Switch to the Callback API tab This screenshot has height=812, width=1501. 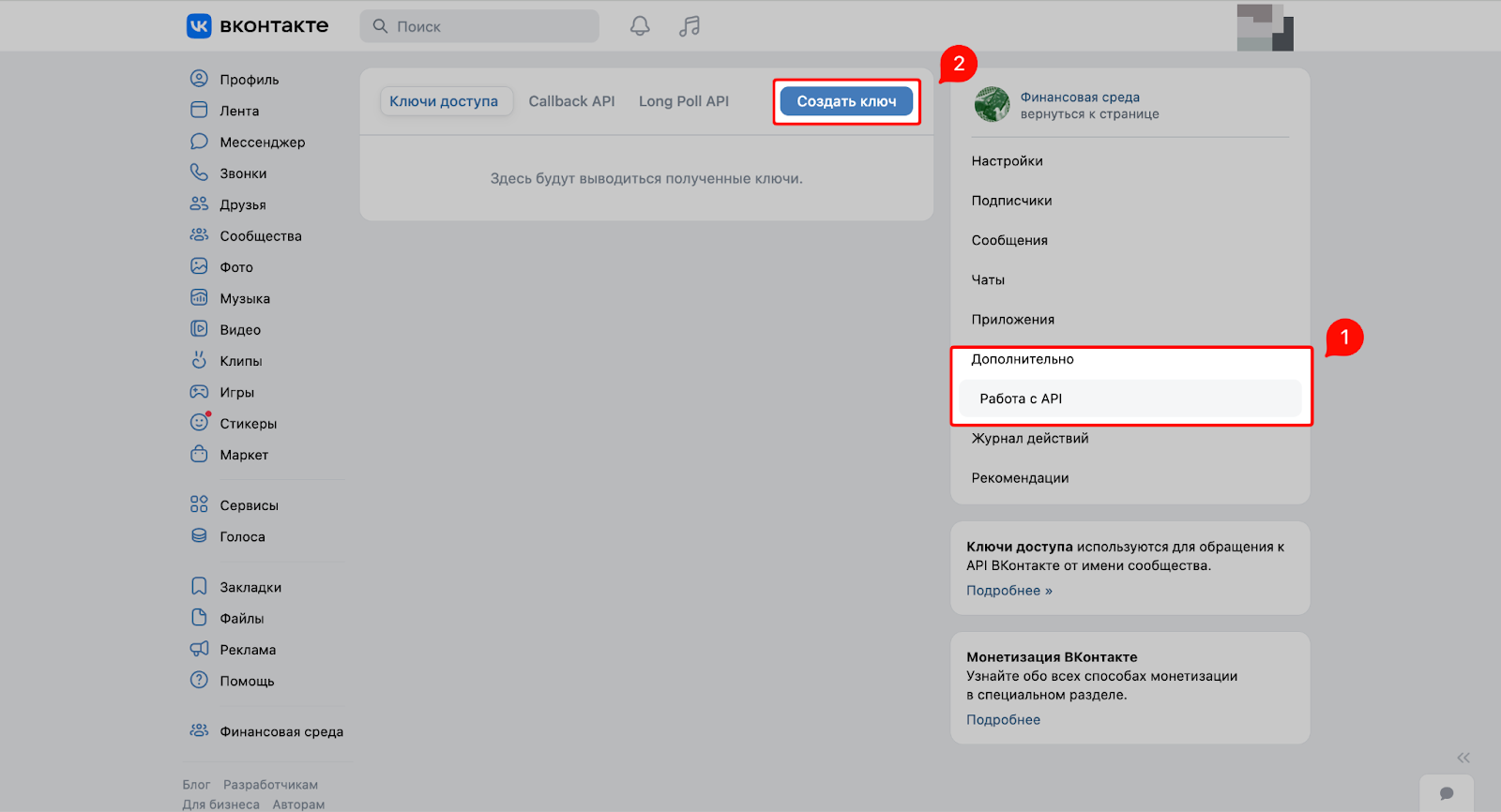click(571, 101)
